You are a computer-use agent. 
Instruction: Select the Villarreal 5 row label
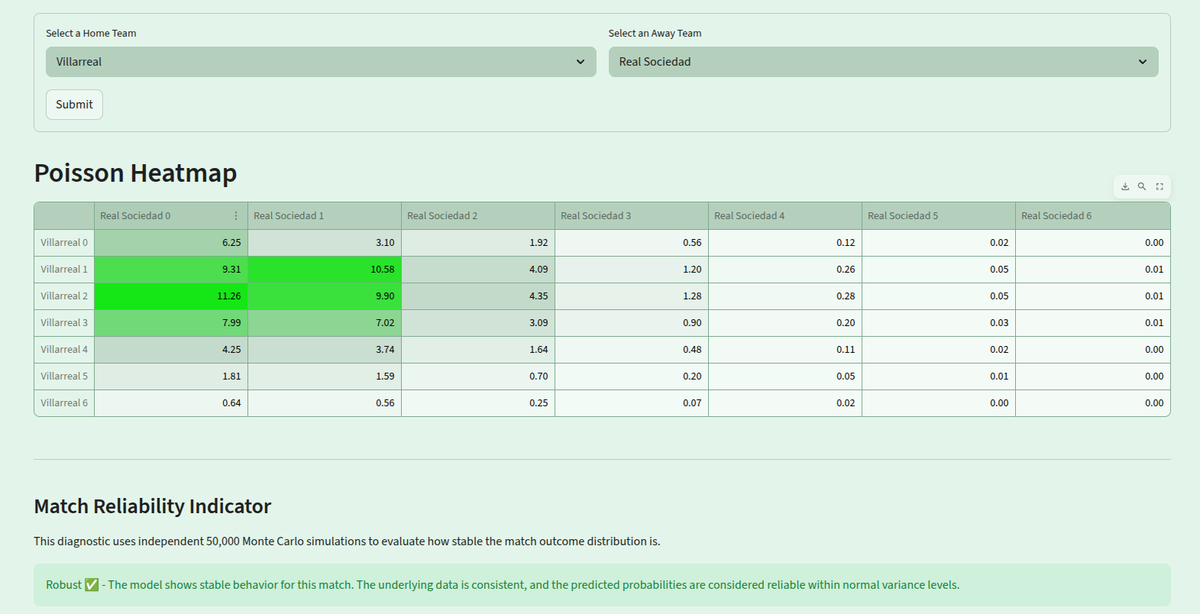coord(64,376)
